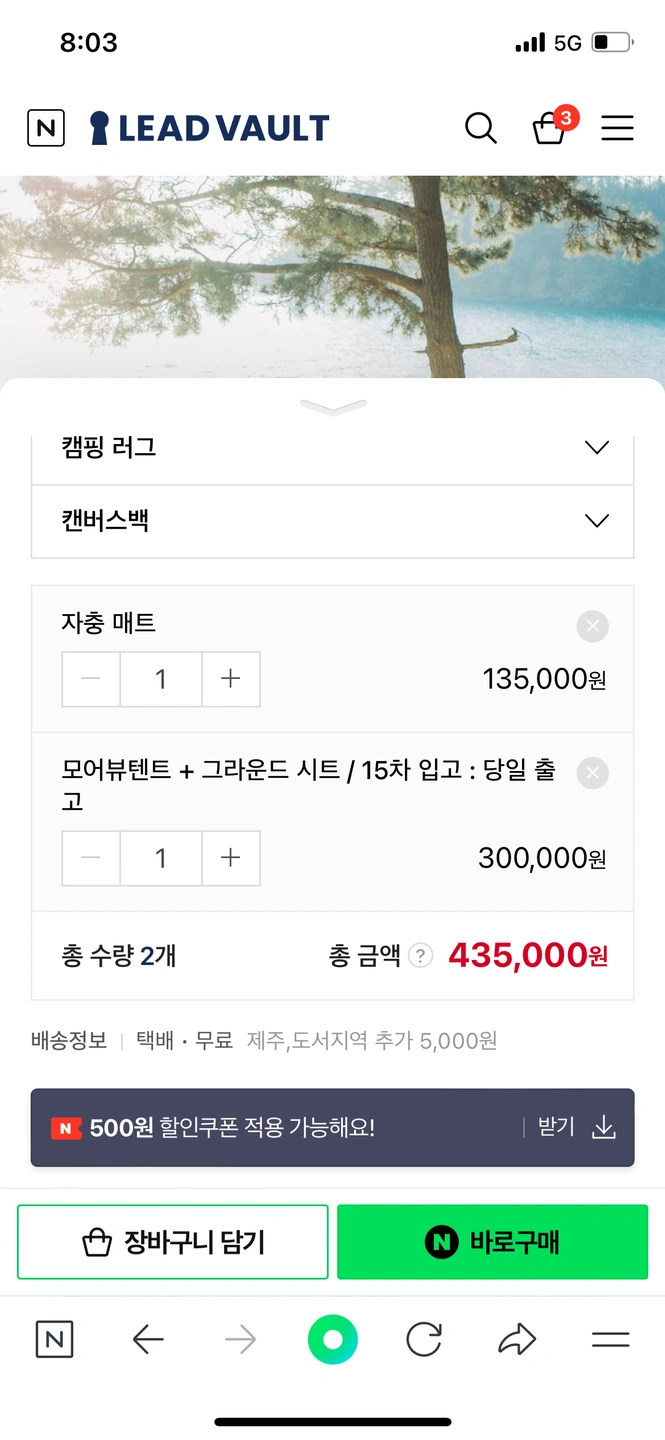Image resolution: width=665 pixels, height=1440 pixels.
Task: Collapse the option panel with top chevron
Action: [x=333, y=407]
